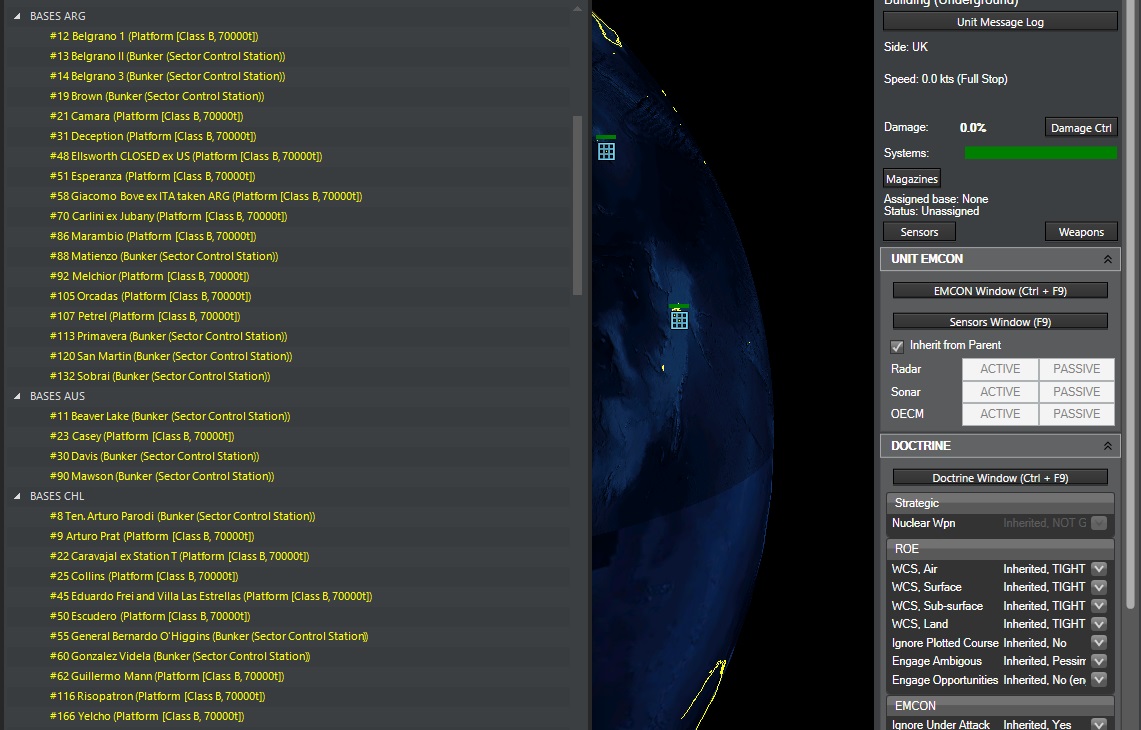The image size is (1141, 730).
Task: Set Sonar to PASSIVE
Action: (x=1076, y=392)
